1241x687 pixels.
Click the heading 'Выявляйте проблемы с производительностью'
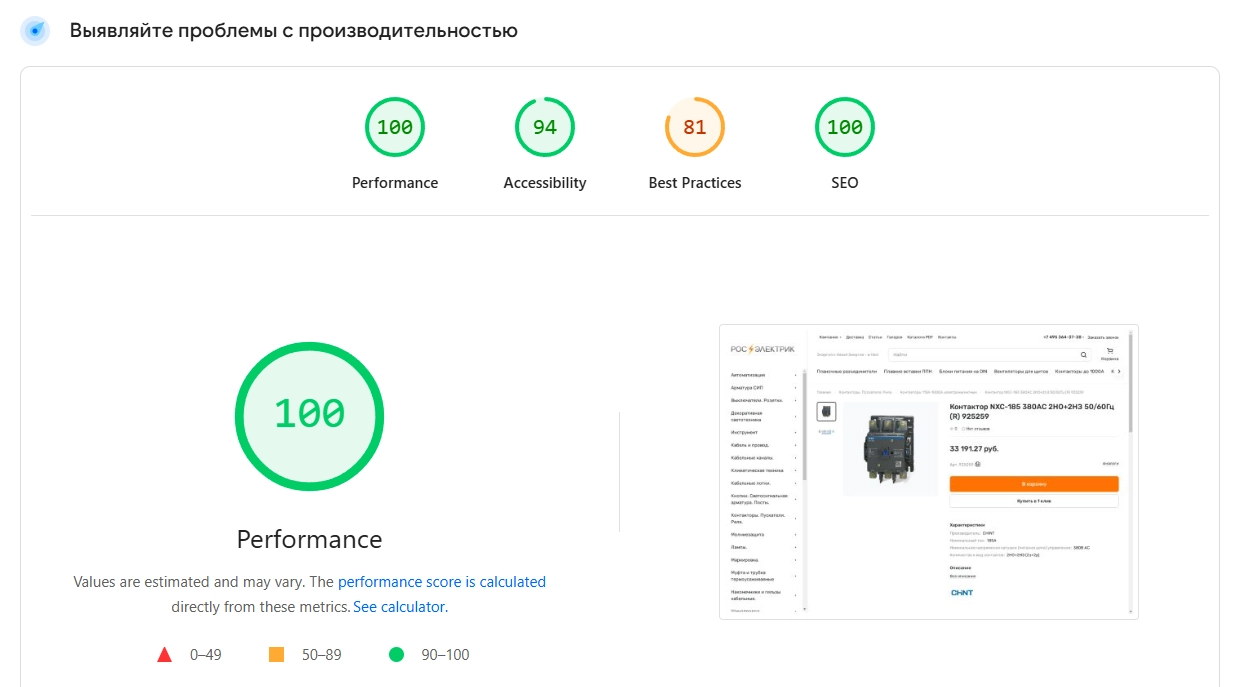pos(294,31)
